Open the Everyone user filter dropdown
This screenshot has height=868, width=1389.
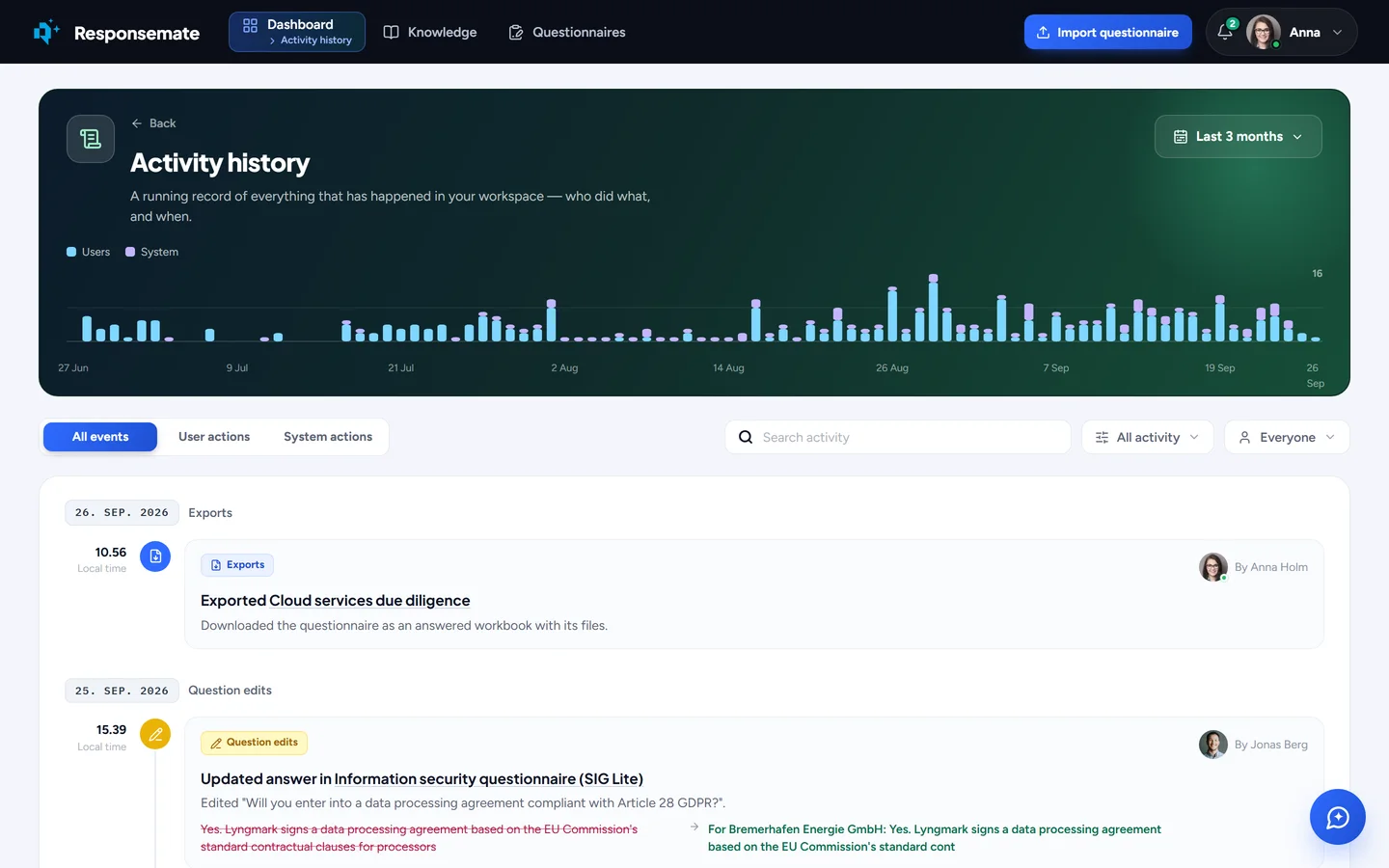click(x=1287, y=437)
